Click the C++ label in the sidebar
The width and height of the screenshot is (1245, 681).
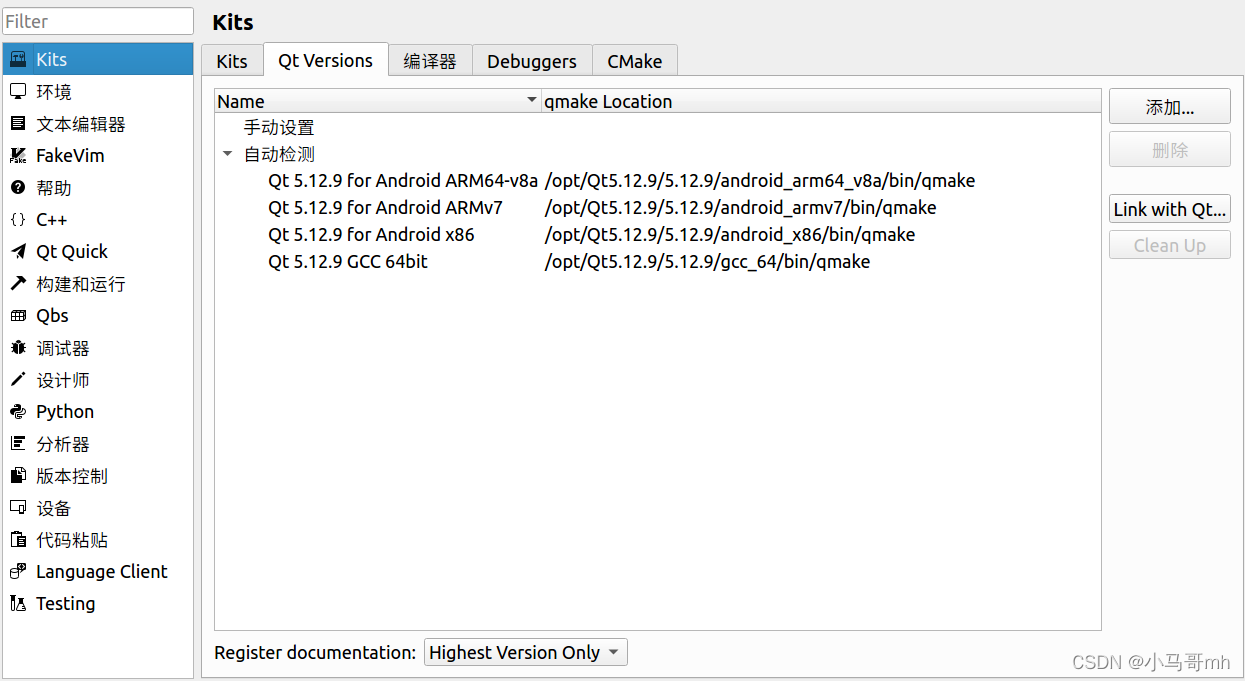[x=51, y=220]
